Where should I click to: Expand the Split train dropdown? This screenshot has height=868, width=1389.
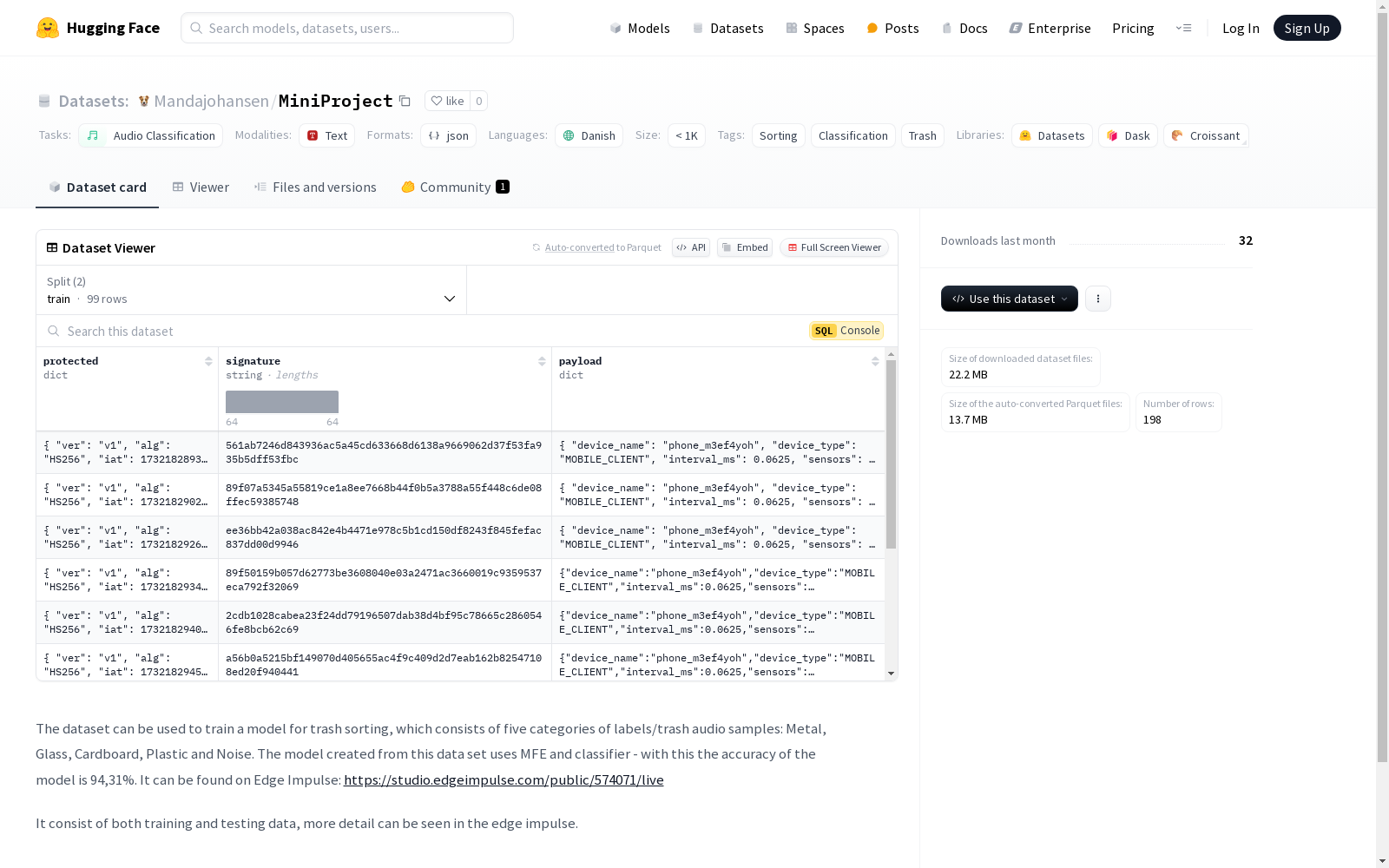[252, 290]
